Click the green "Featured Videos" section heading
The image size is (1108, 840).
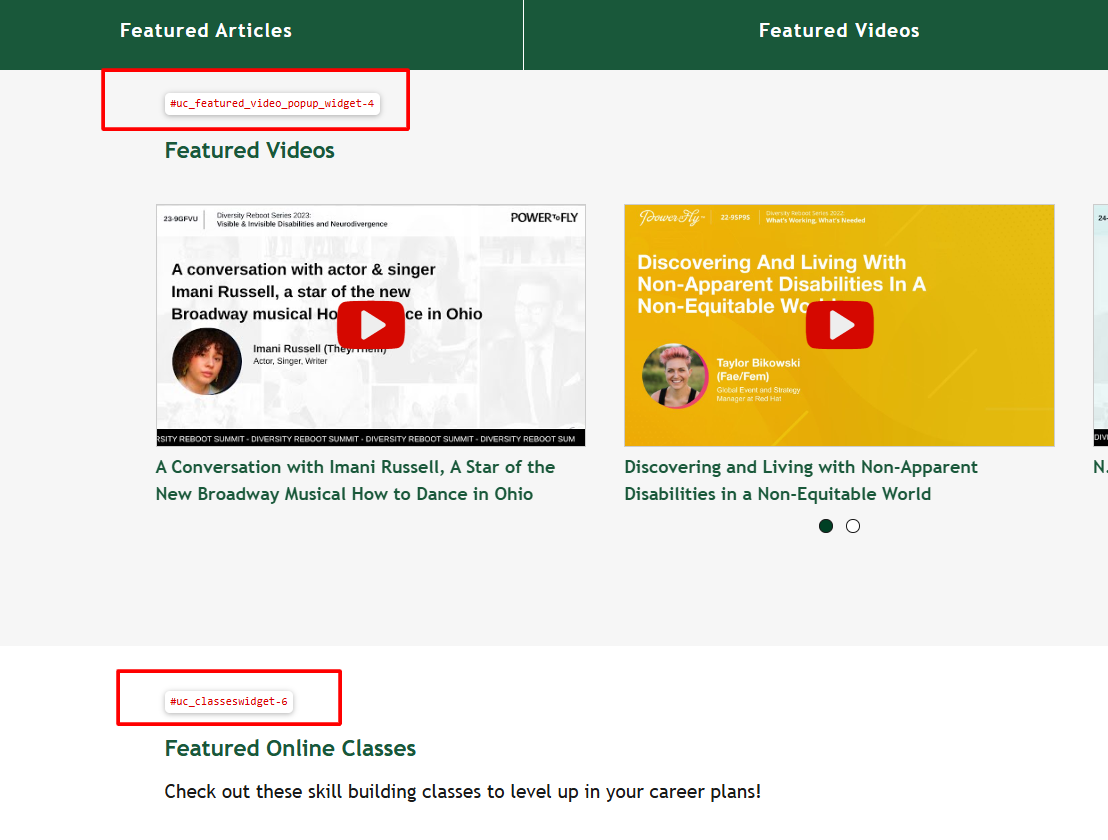249,150
